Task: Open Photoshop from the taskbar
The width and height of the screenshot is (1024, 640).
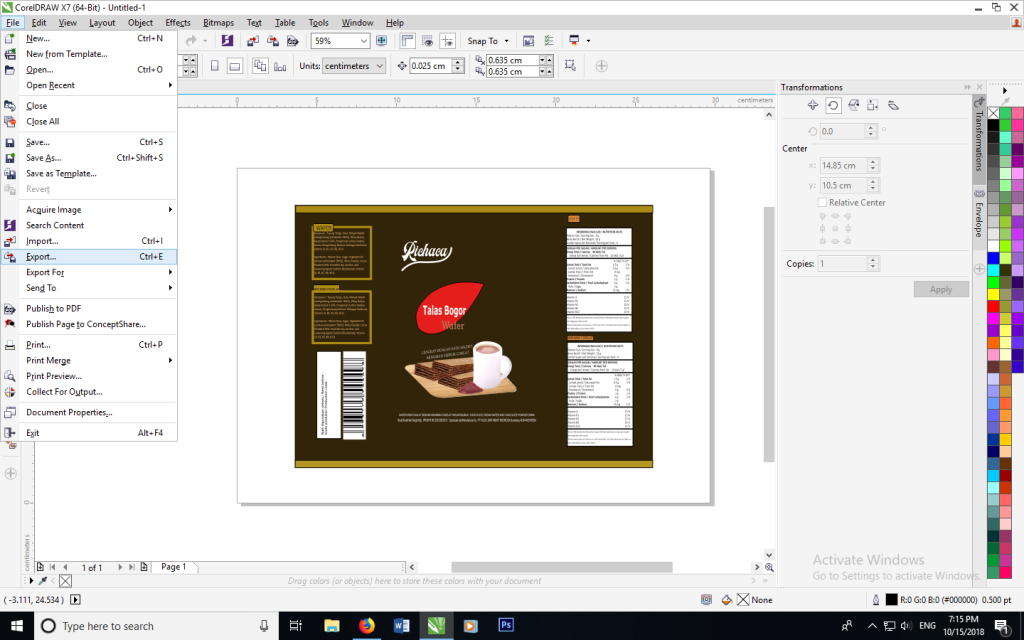Action: 505,626
